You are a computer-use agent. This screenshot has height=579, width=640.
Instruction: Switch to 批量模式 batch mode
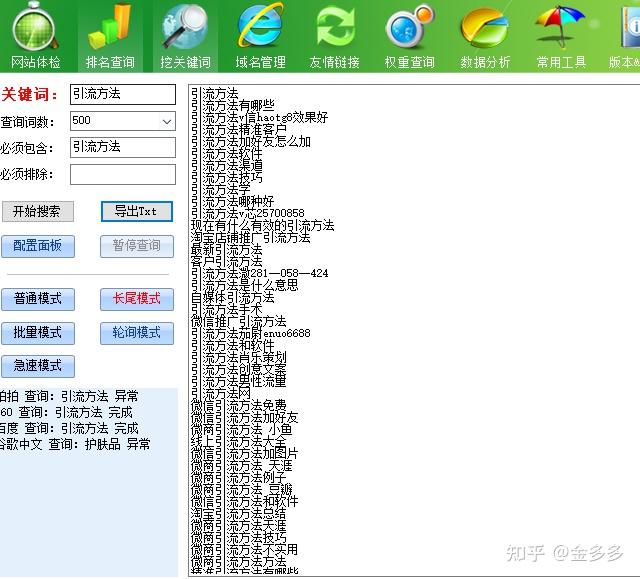tap(38, 333)
